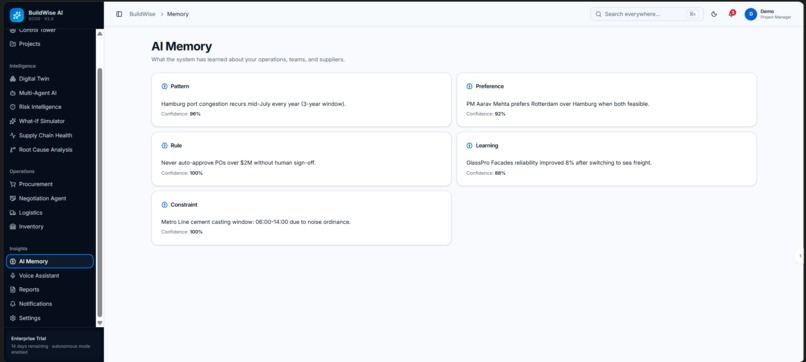Image resolution: width=806 pixels, height=362 pixels.
Task: Toggle the sidebar collapse icon
Action: [x=119, y=14]
